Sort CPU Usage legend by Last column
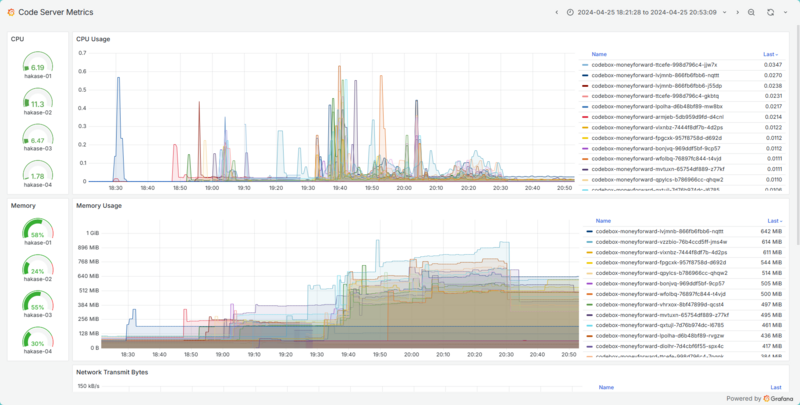The image size is (800, 405). [770, 54]
